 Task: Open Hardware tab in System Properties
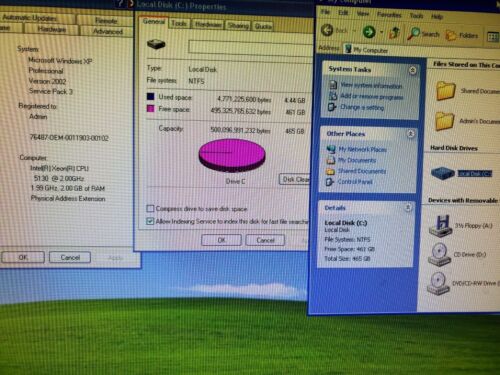click(51, 29)
